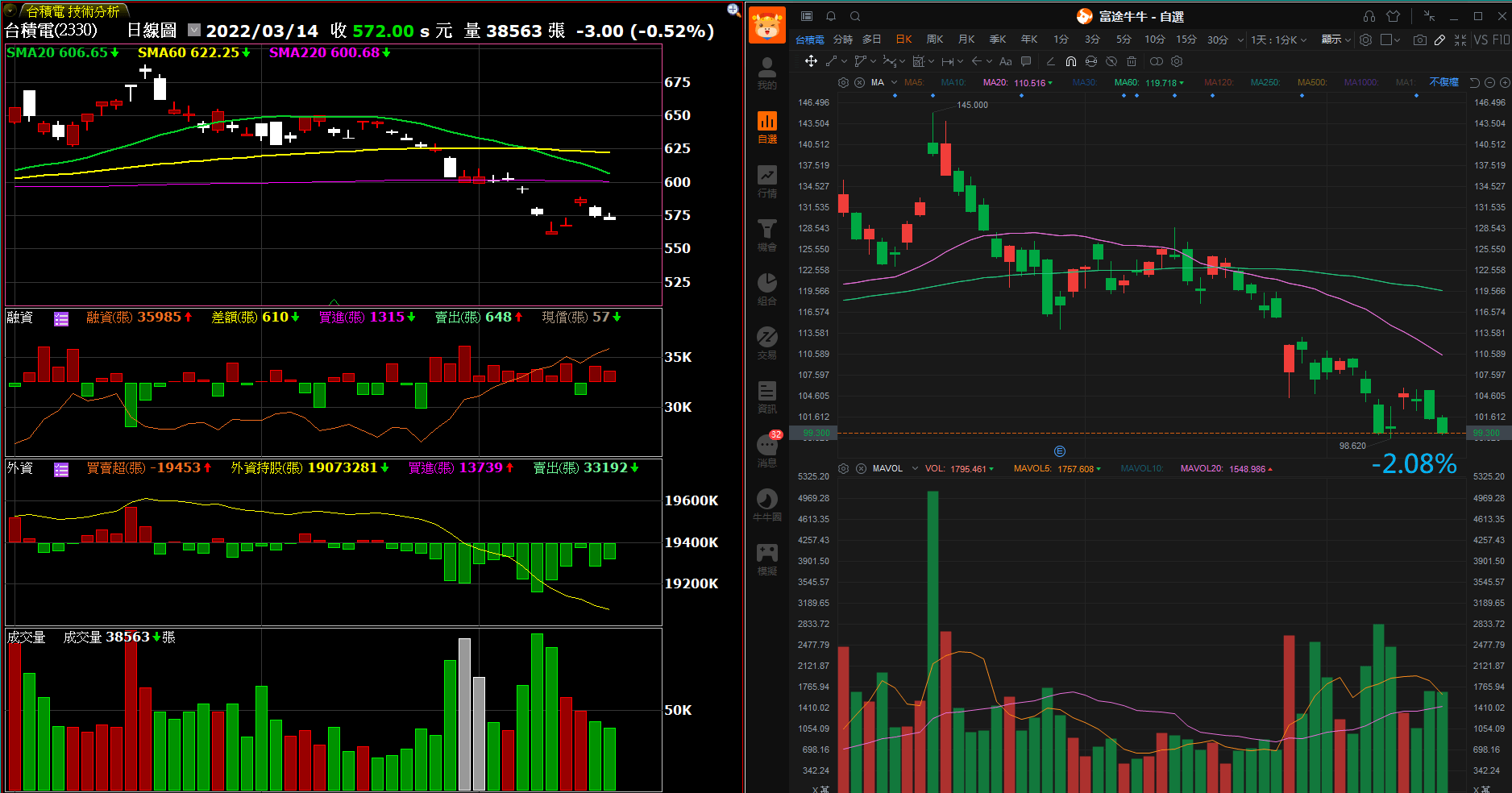Open 牛牛圈 community sidebar item
Viewport: 1512px width, 793px height.
[x=767, y=505]
